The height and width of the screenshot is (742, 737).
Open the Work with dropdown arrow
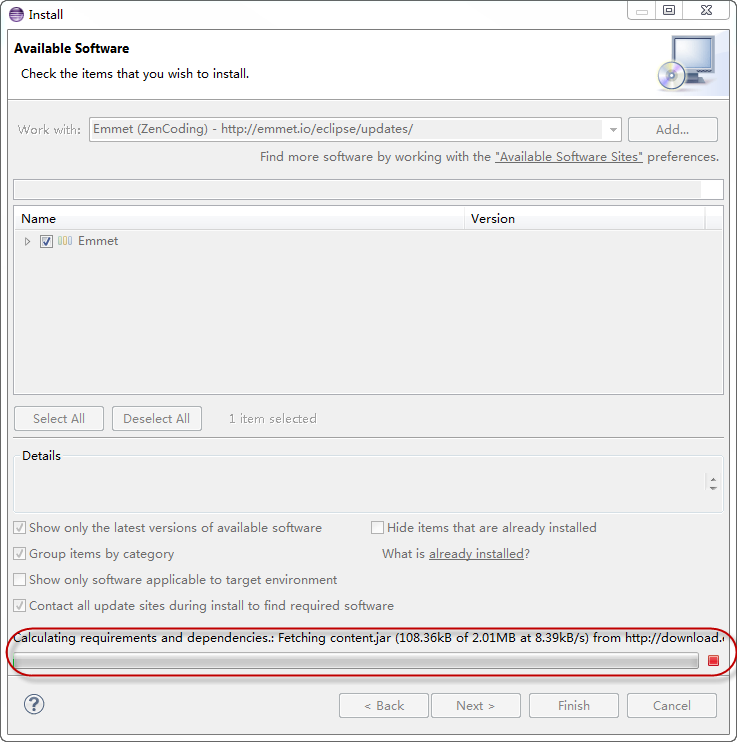[613, 129]
